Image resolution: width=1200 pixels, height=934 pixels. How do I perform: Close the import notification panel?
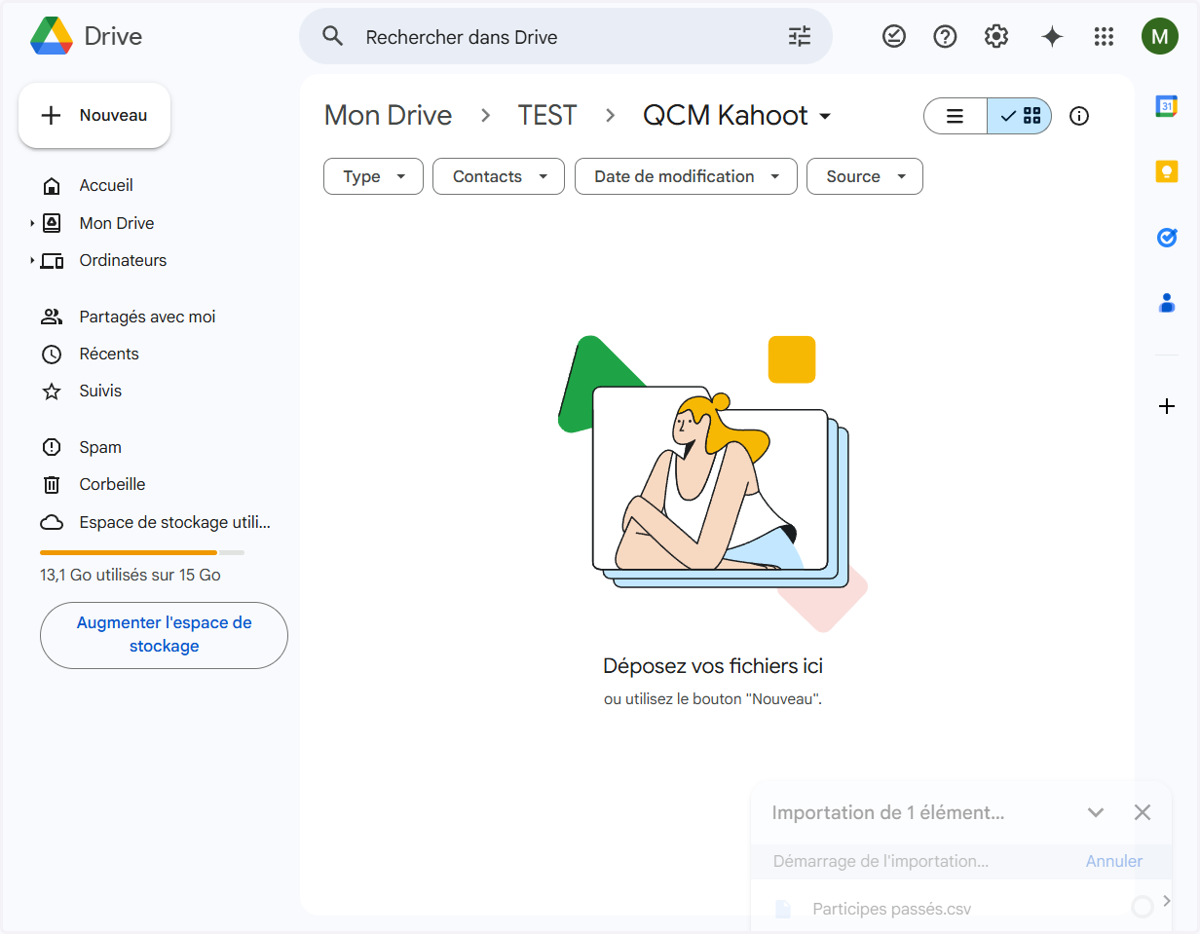(x=1143, y=812)
